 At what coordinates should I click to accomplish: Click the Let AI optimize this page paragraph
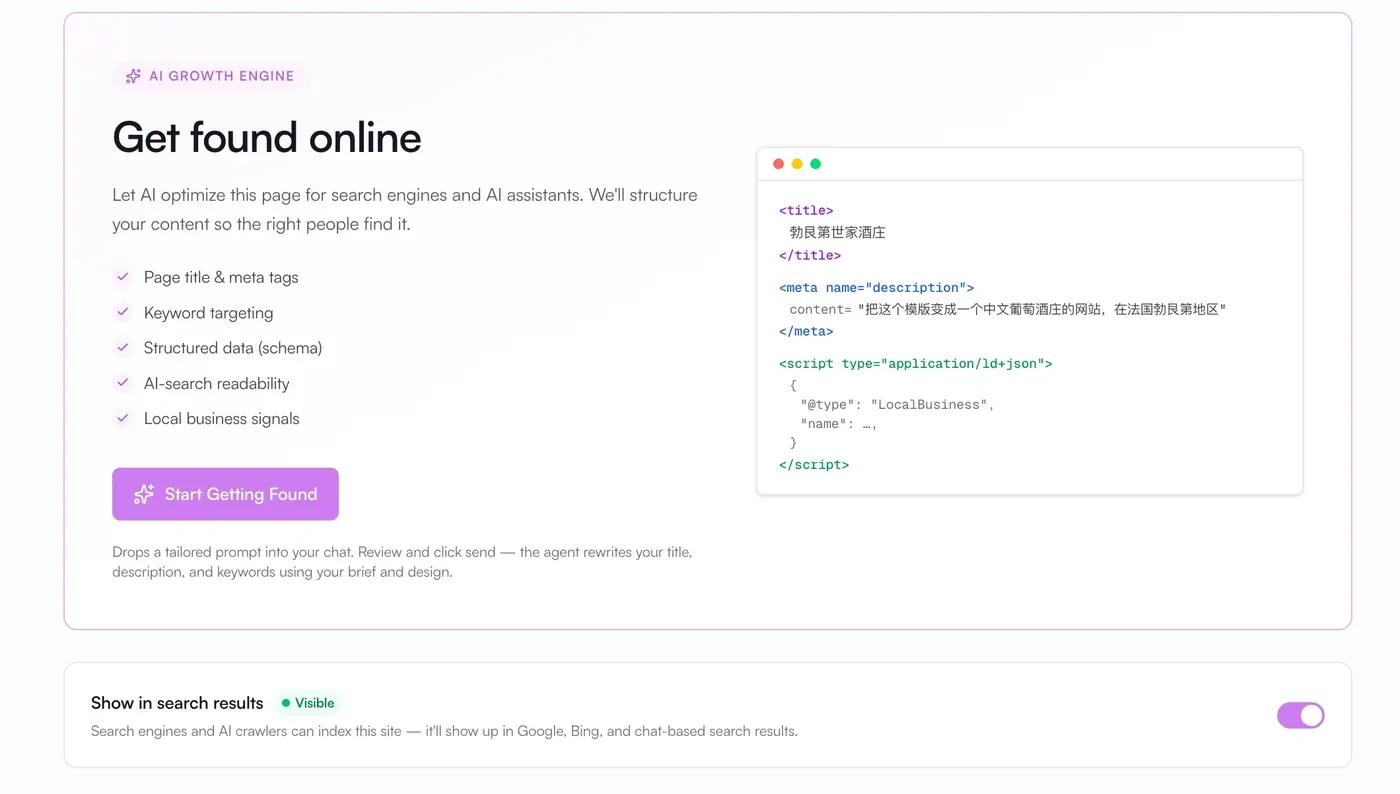(x=405, y=209)
